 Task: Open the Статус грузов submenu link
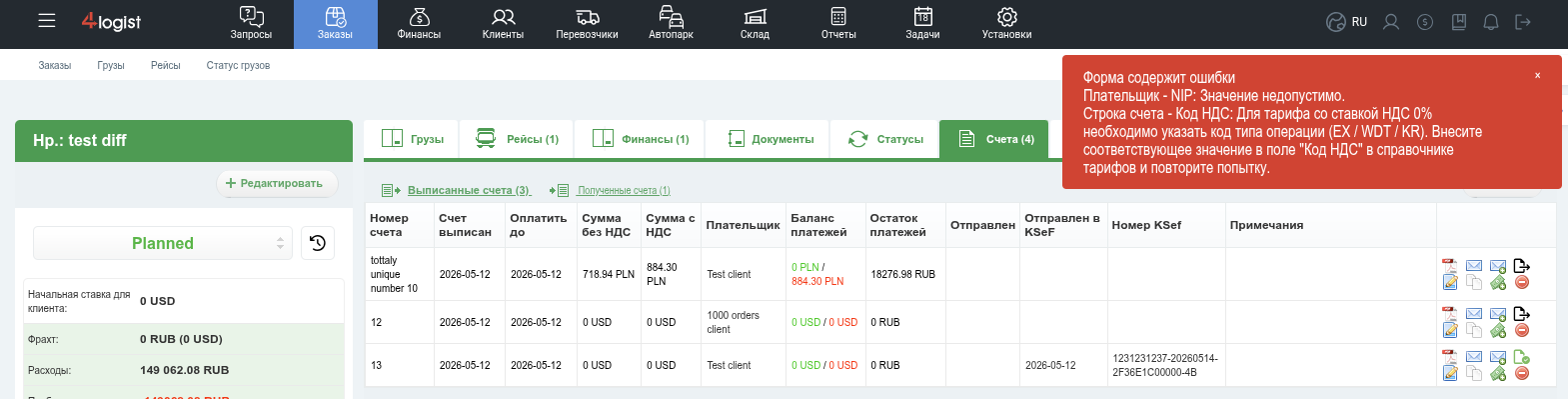(x=238, y=65)
